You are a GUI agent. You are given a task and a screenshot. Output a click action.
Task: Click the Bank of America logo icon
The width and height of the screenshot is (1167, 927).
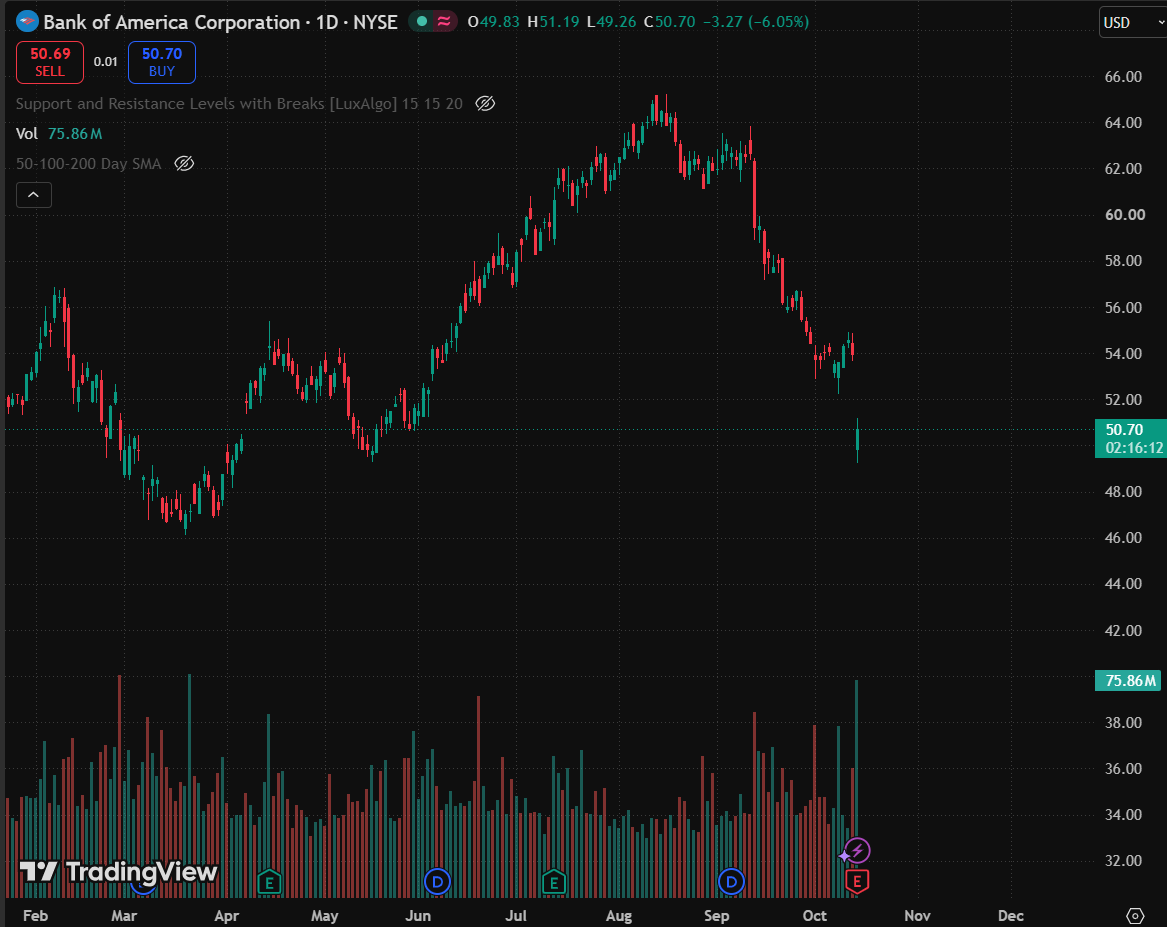point(28,22)
